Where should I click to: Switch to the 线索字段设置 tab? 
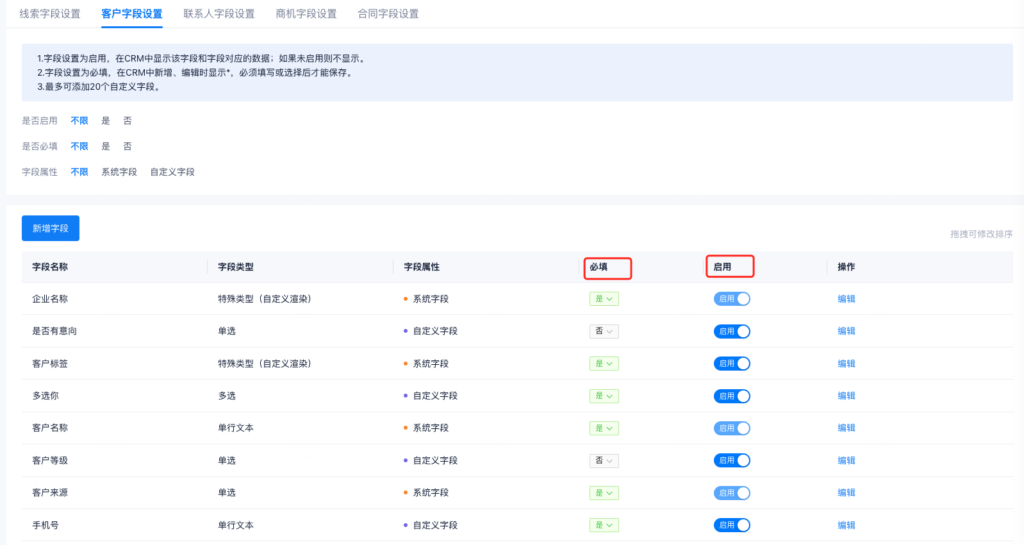pyautogui.click(x=50, y=14)
